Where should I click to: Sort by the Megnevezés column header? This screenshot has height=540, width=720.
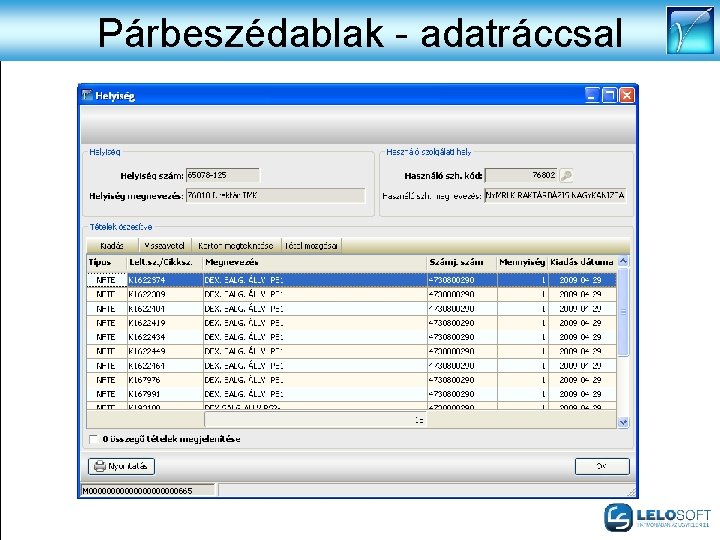click(x=315, y=263)
